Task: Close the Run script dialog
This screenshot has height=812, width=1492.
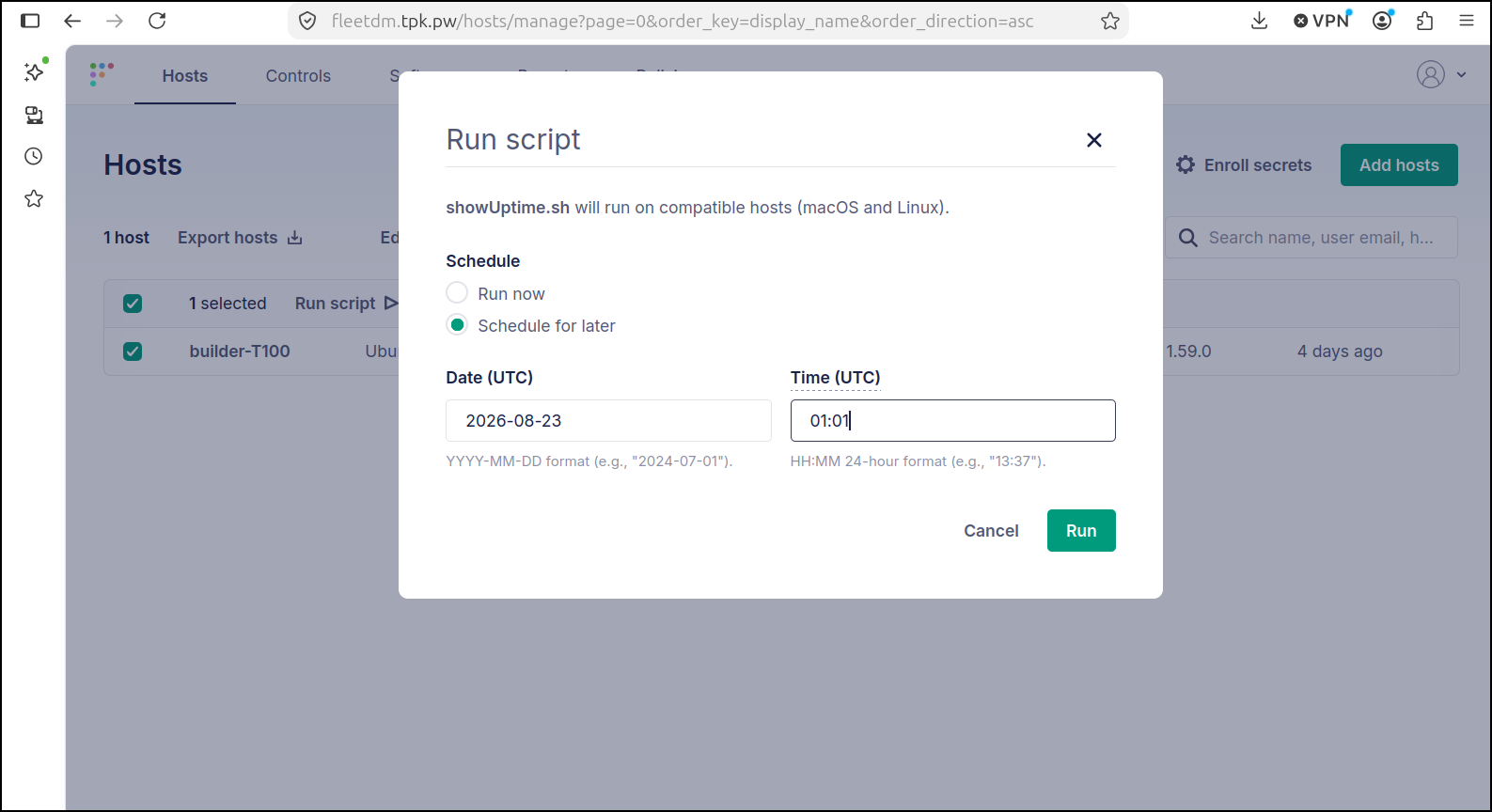Action: coord(1093,140)
